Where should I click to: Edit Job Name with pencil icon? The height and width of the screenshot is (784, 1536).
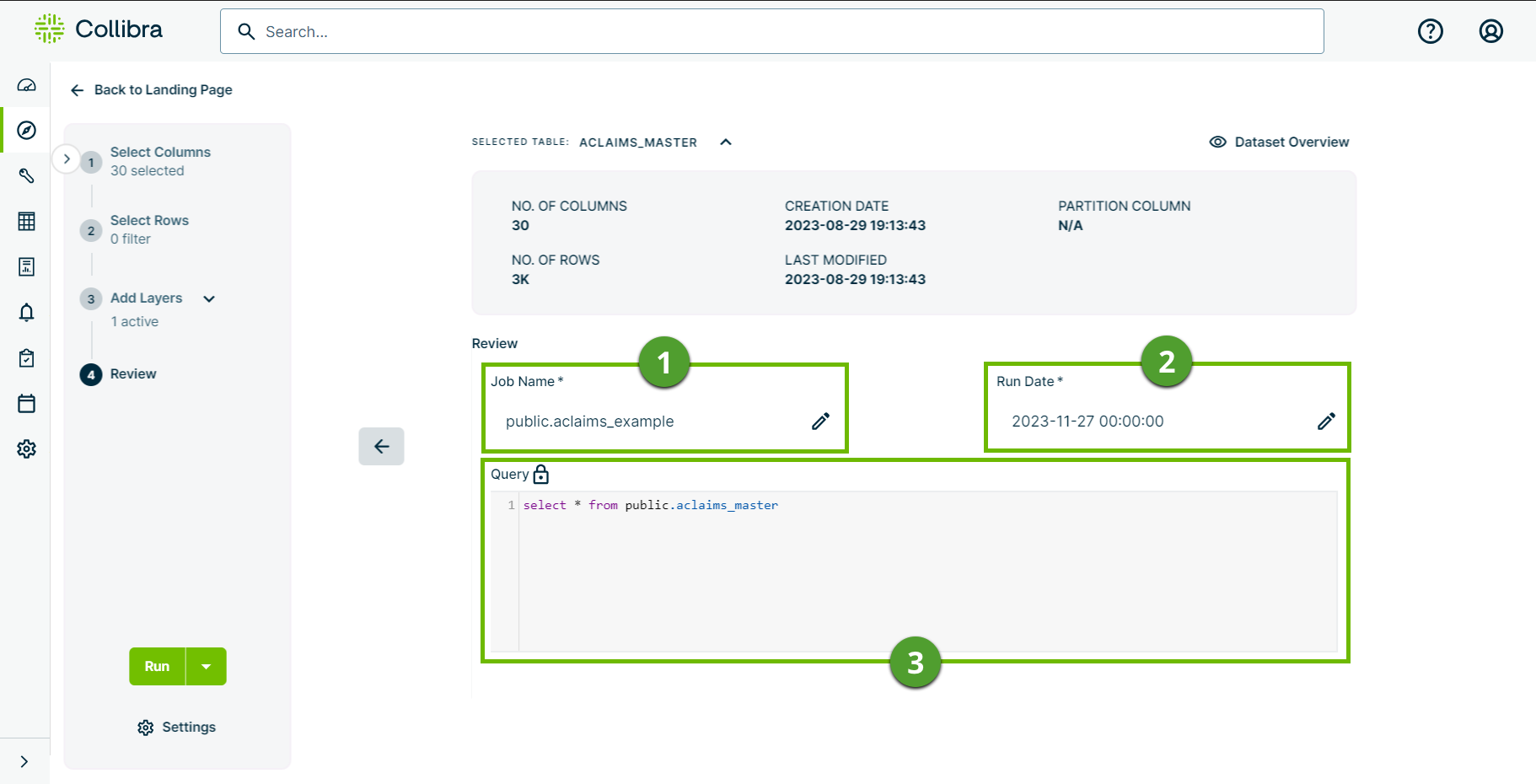(x=820, y=422)
